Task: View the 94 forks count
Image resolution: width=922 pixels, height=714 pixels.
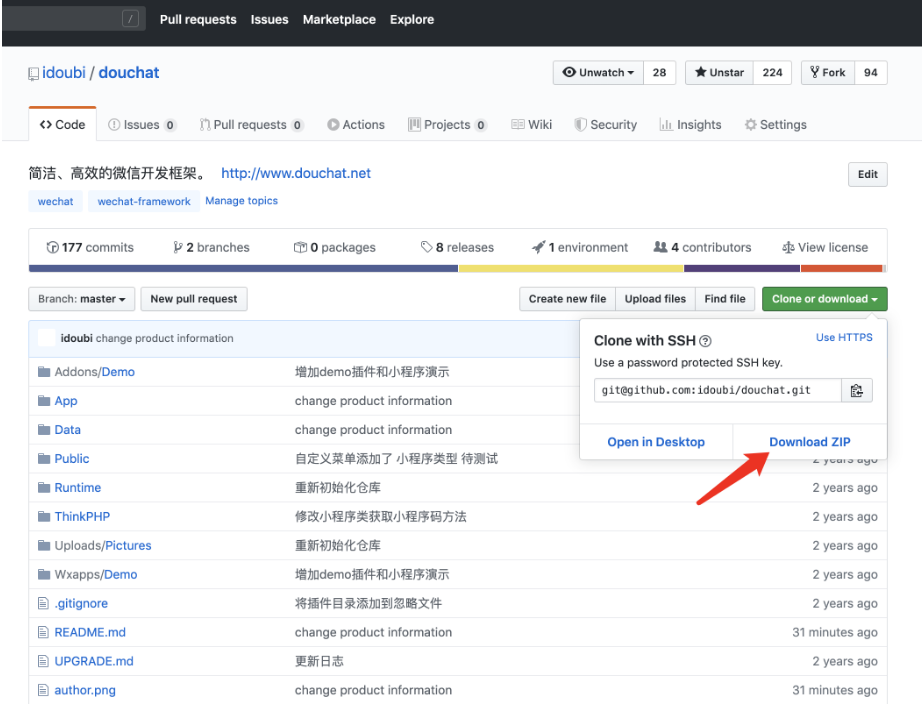Action: point(870,72)
